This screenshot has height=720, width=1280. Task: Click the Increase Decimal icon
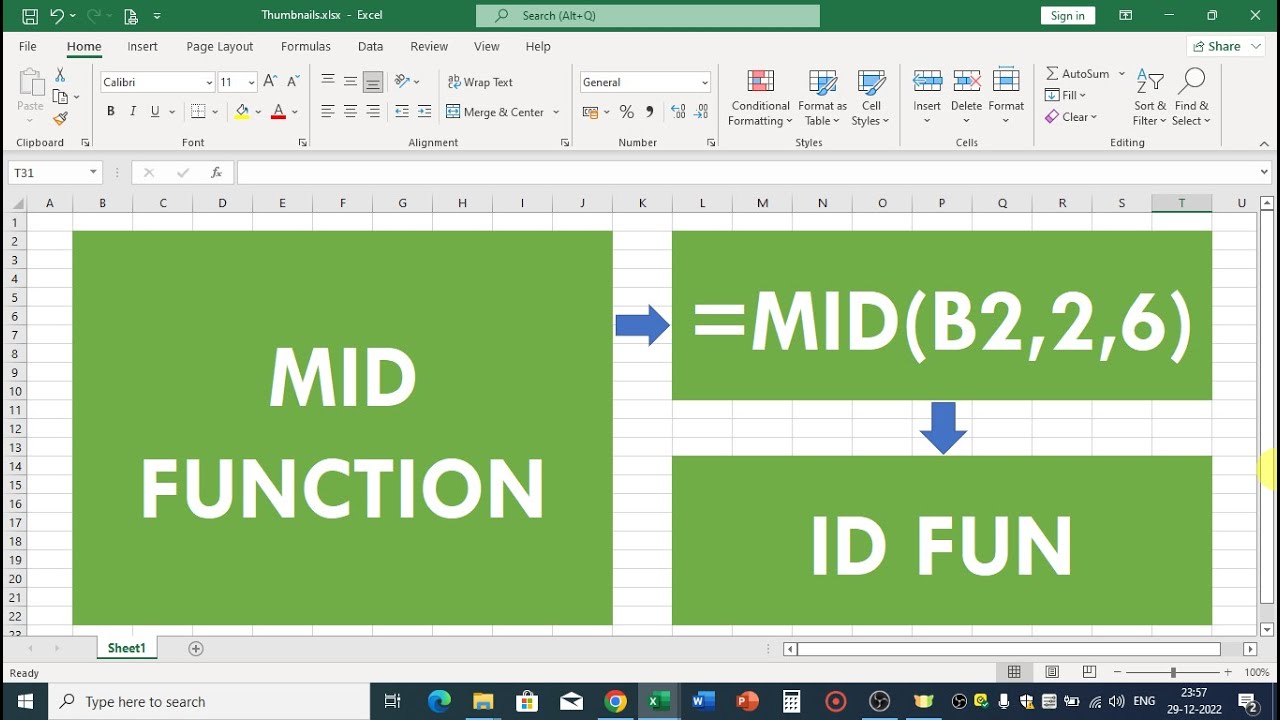coord(678,112)
